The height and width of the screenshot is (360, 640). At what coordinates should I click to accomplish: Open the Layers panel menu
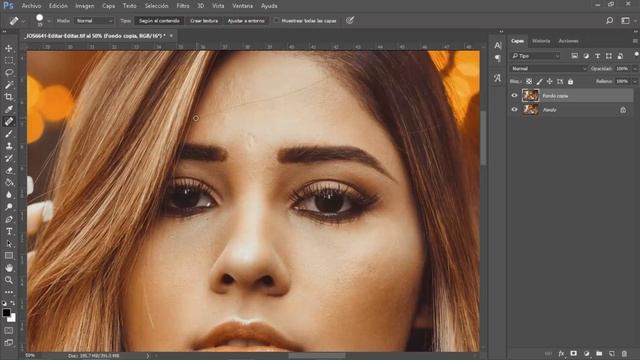point(635,41)
